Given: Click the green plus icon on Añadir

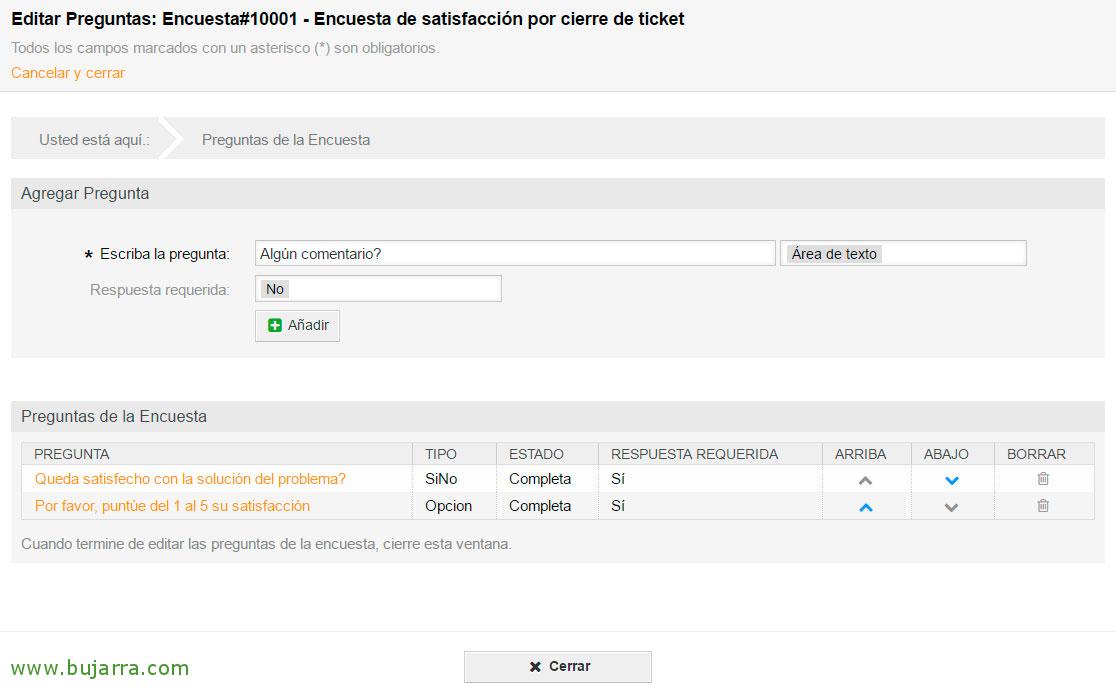Looking at the screenshot, I should coord(275,325).
